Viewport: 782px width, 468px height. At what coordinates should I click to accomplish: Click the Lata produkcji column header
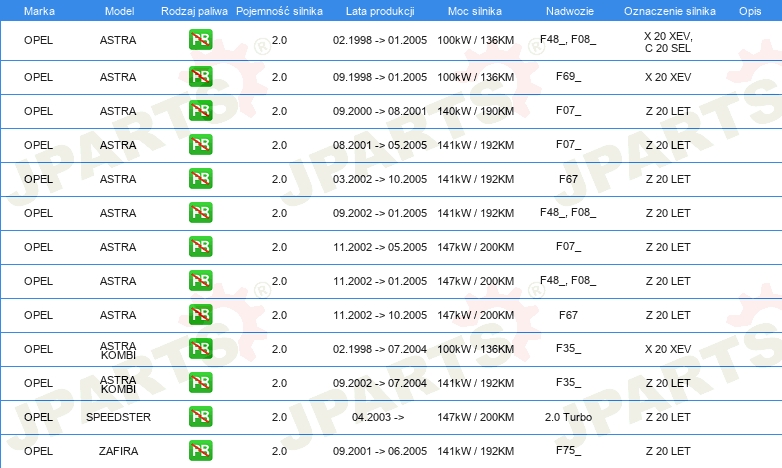click(x=380, y=11)
